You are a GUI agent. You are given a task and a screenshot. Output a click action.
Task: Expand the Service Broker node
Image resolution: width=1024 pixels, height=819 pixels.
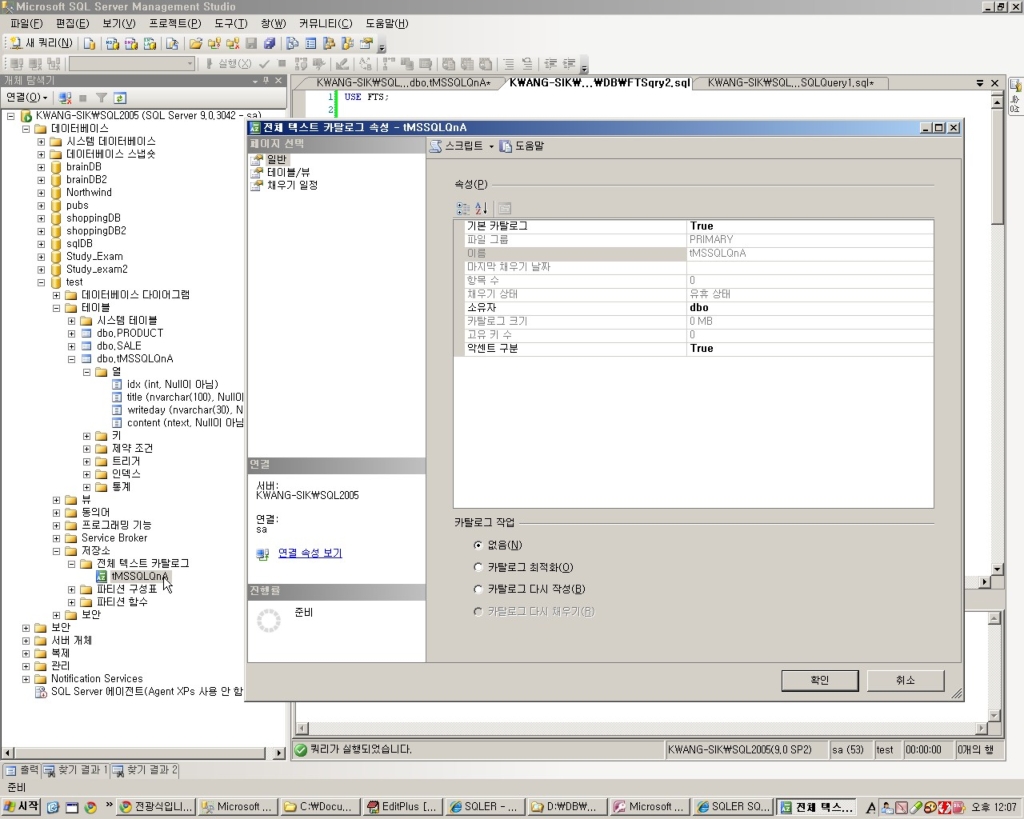point(56,539)
